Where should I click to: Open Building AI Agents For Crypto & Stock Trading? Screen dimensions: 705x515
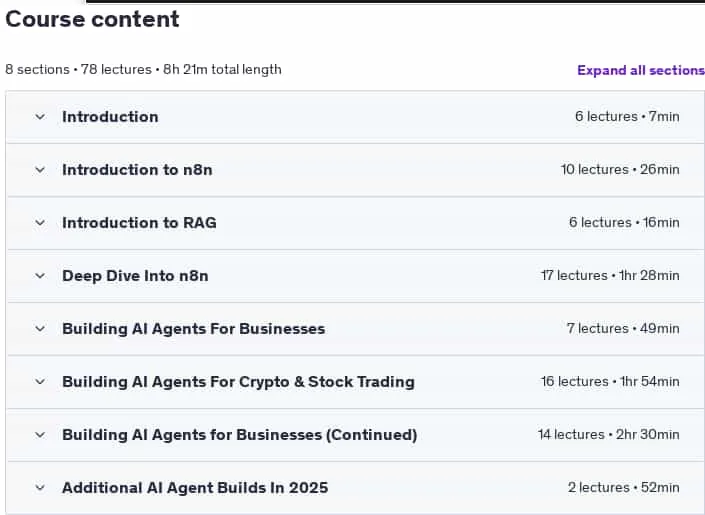tap(238, 382)
